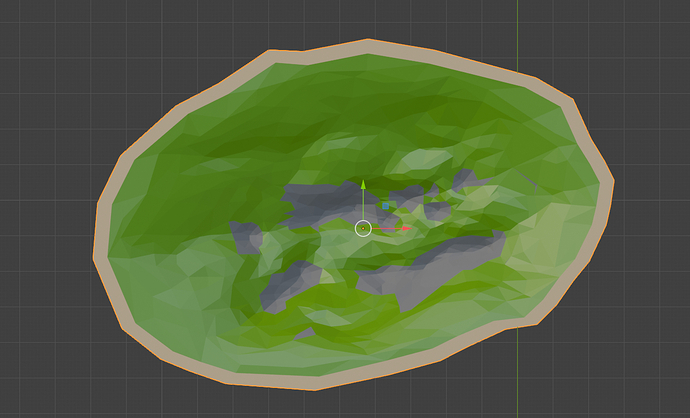Image resolution: width=690 pixels, height=418 pixels.
Task: Click the red horizontal shaft of the X-axis gizmo
Action: coord(386,229)
